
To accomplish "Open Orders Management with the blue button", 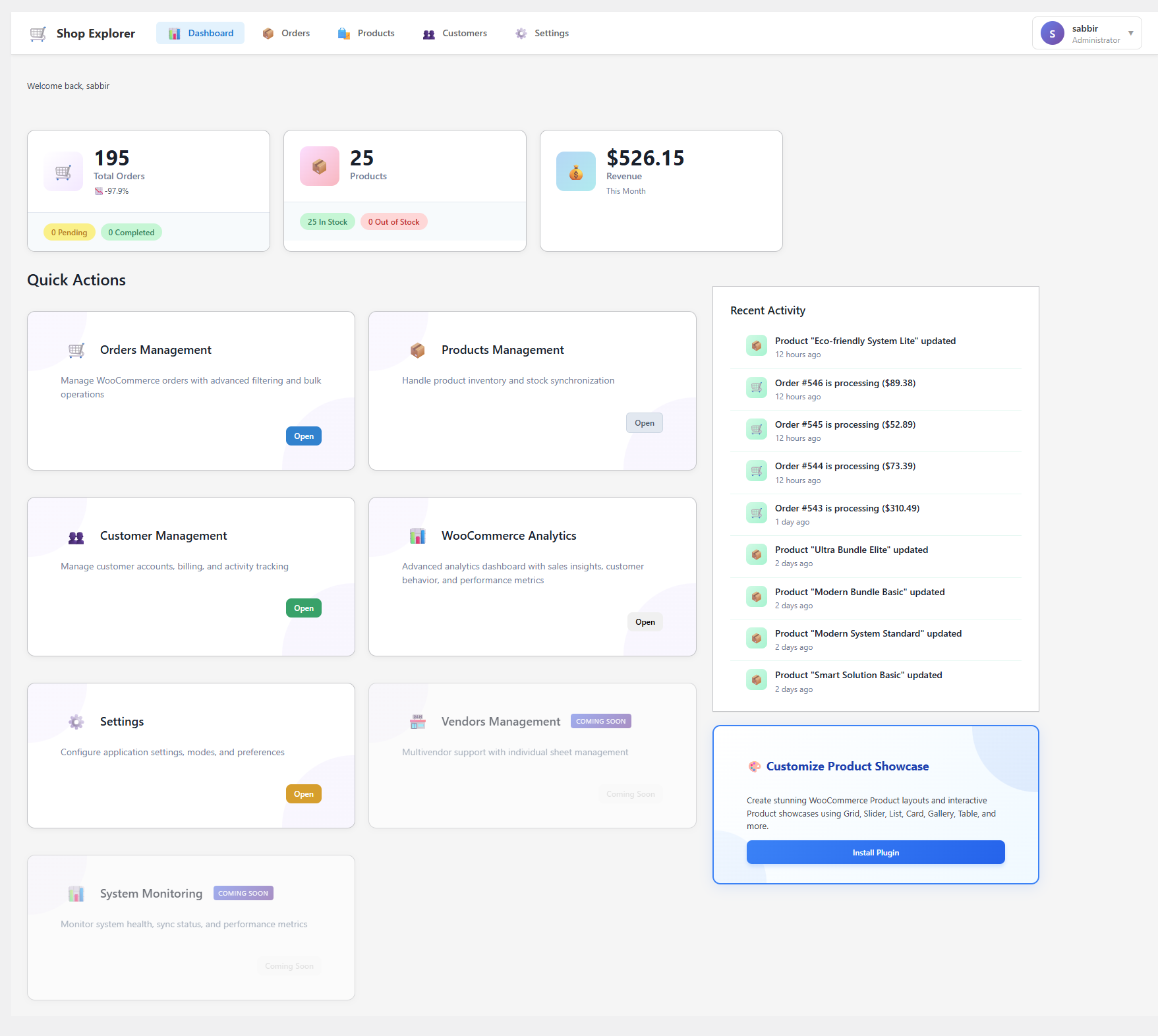I will 304,436.
